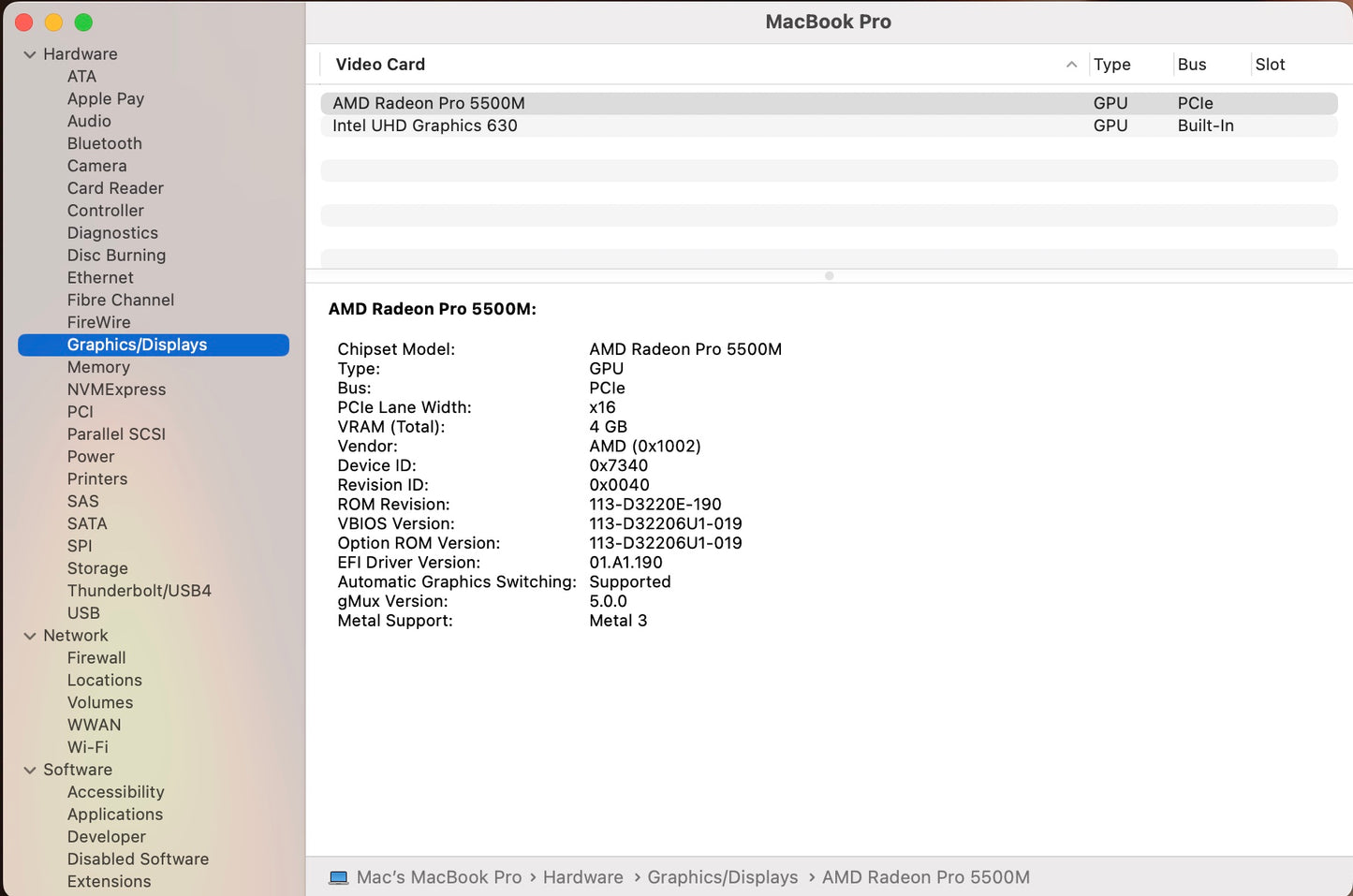The image size is (1353, 896).
Task: Click the MacBook icon in the breadcrumb bar
Action: [x=339, y=877]
